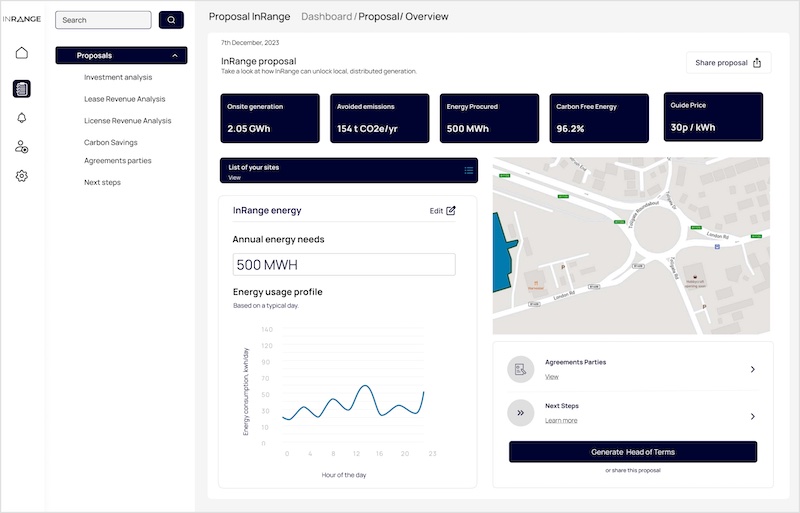Click the blue building on the map
The height and width of the screenshot is (513, 800).
[x=503, y=253]
